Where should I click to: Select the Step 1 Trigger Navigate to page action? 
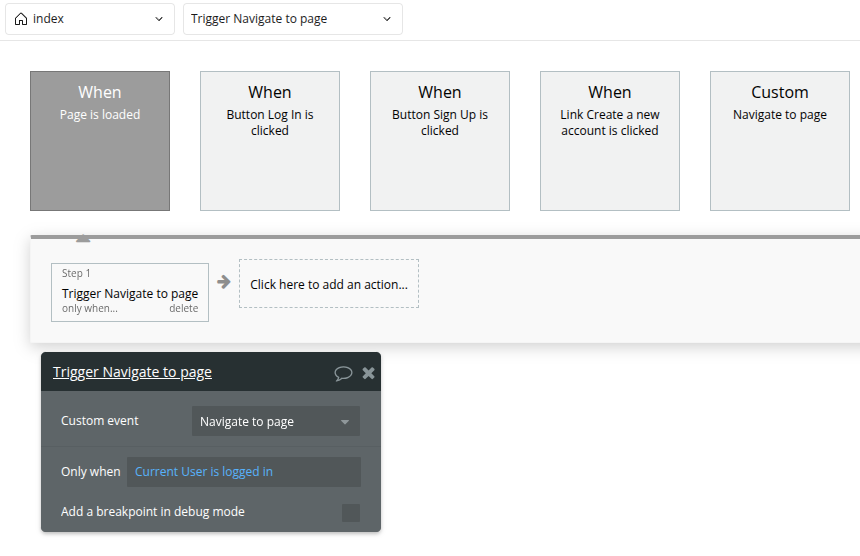point(130,292)
